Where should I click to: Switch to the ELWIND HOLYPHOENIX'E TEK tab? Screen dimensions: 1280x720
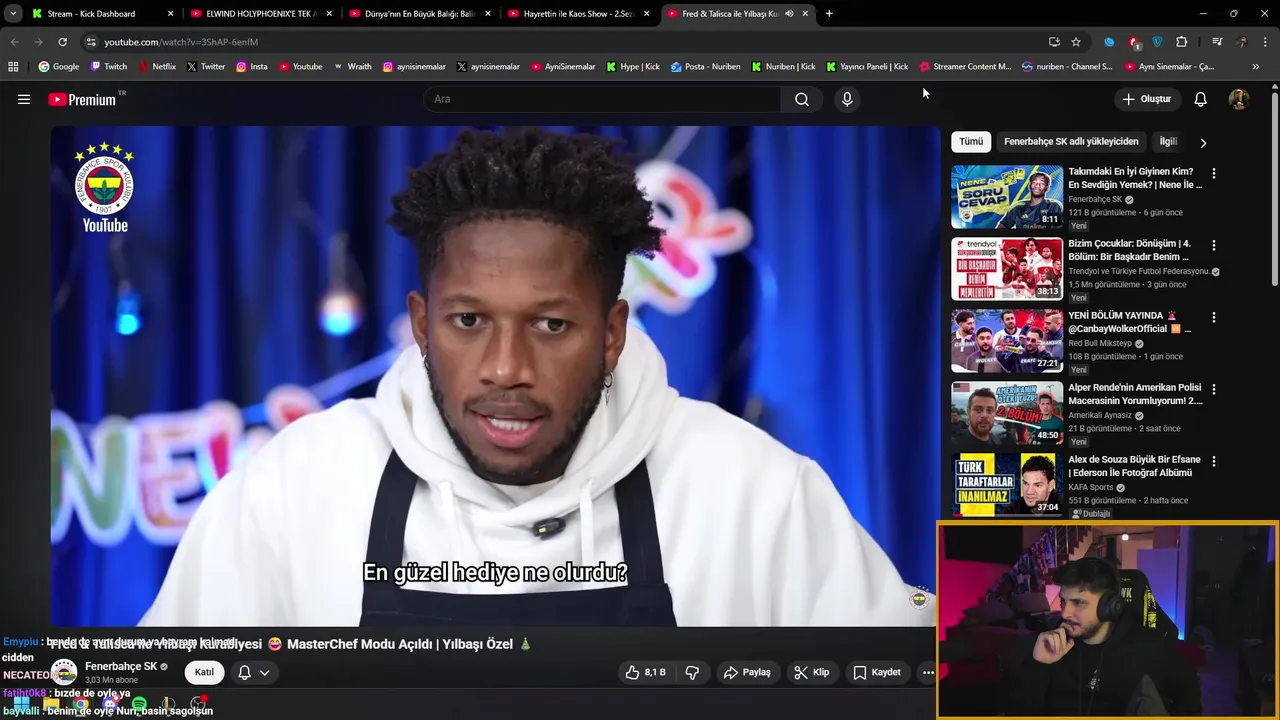click(x=261, y=14)
